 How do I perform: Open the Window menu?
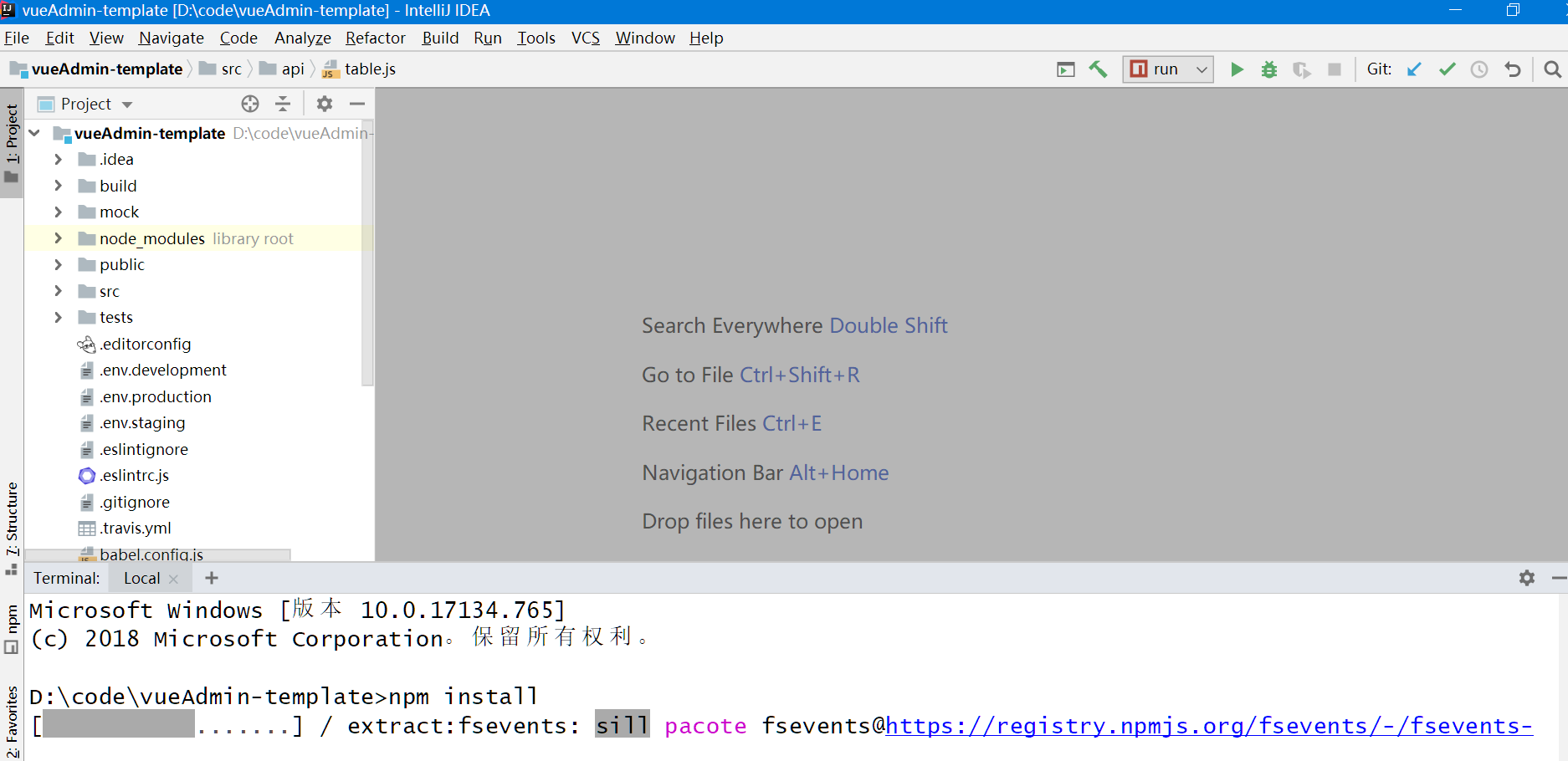[645, 38]
